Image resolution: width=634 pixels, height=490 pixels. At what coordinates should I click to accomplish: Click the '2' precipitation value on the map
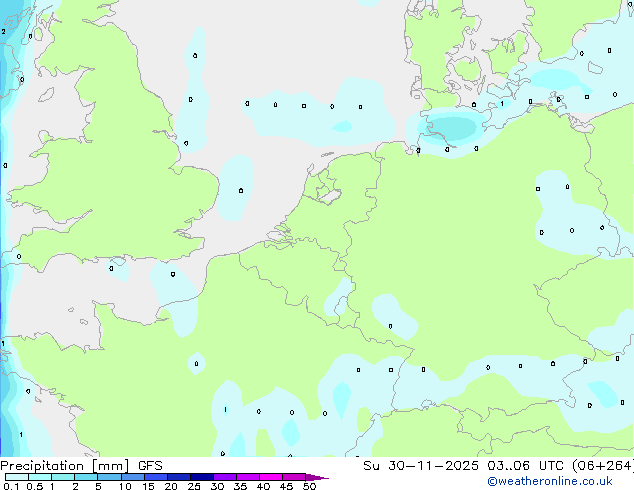coord(4,32)
